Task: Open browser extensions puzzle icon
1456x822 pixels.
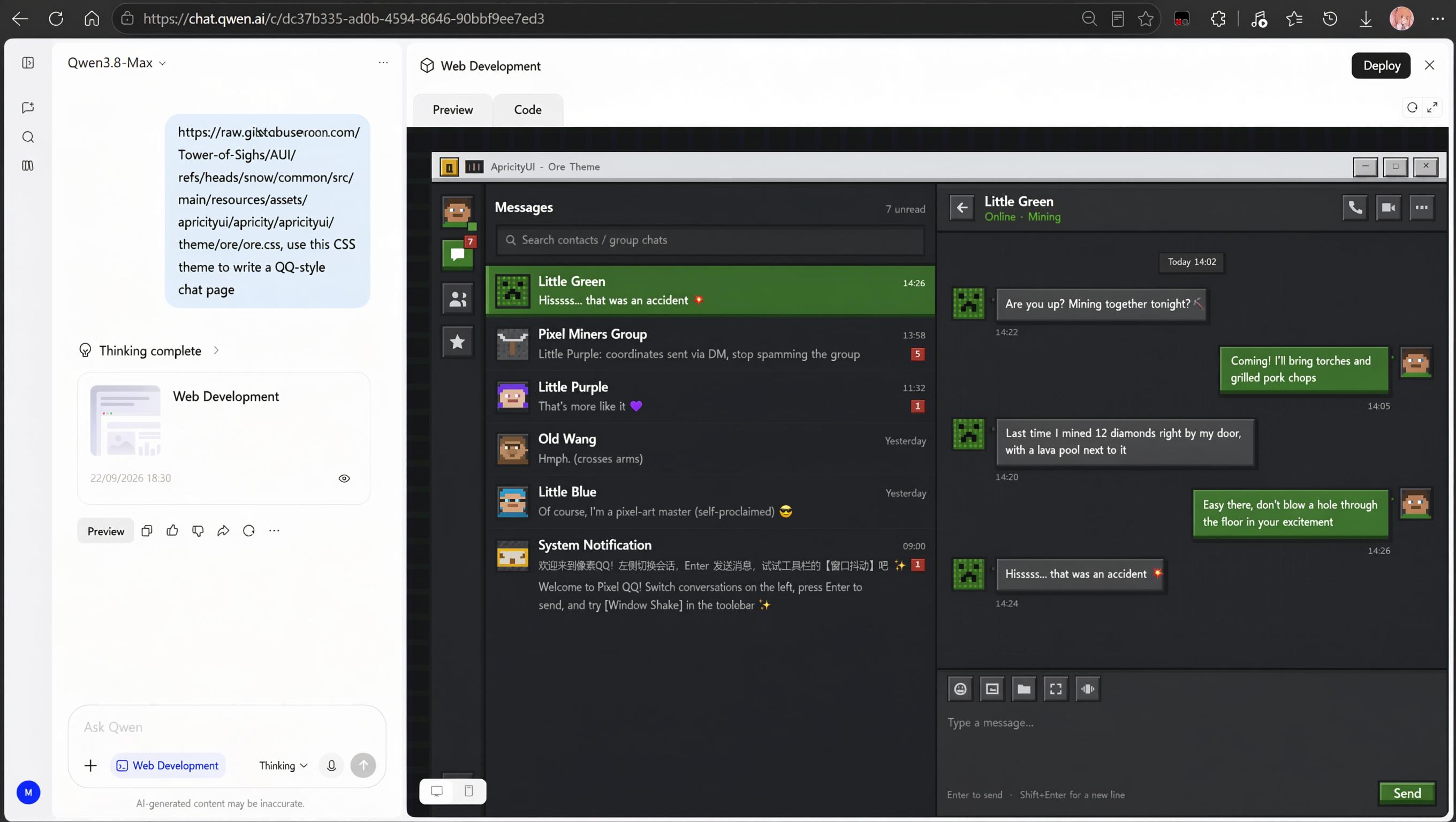Action: [x=1218, y=19]
